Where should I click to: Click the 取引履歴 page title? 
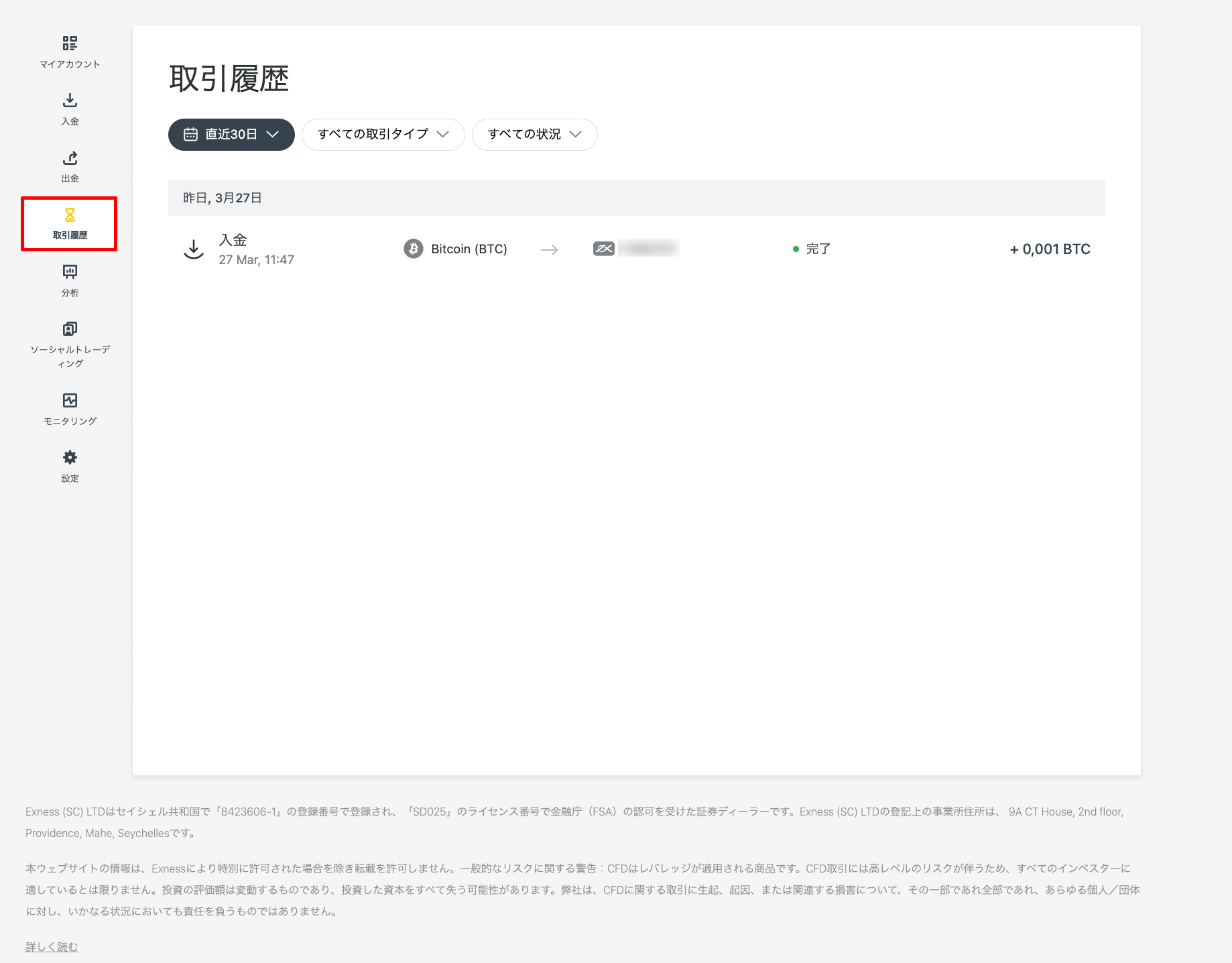pos(229,78)
